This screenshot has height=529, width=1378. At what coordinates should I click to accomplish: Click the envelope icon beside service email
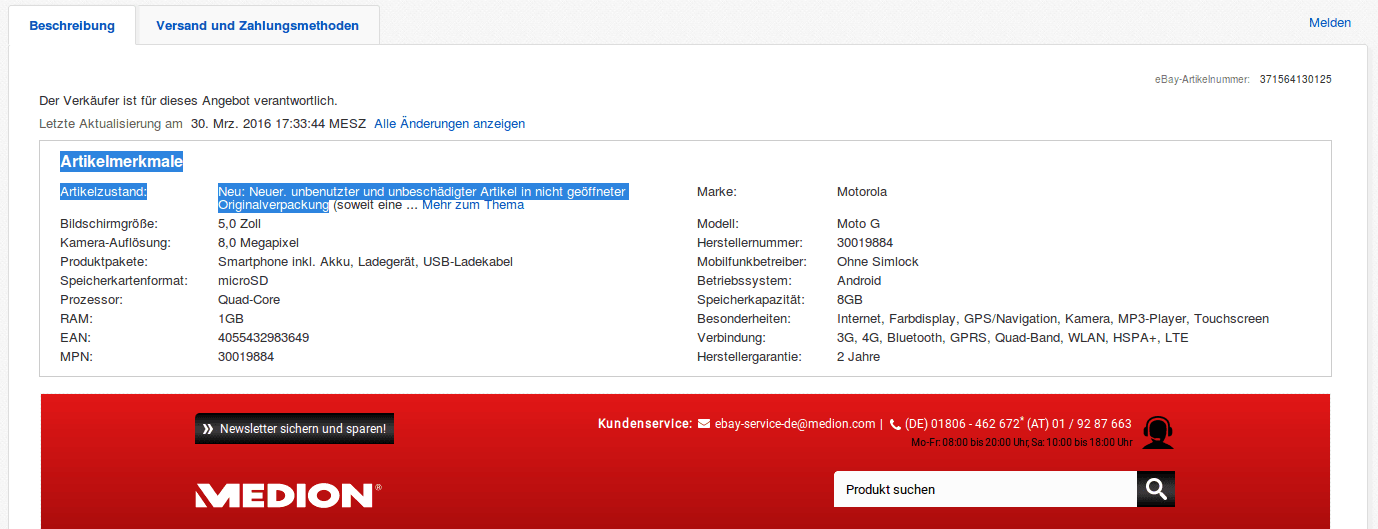pyautogui.click(x=704, y=424)
